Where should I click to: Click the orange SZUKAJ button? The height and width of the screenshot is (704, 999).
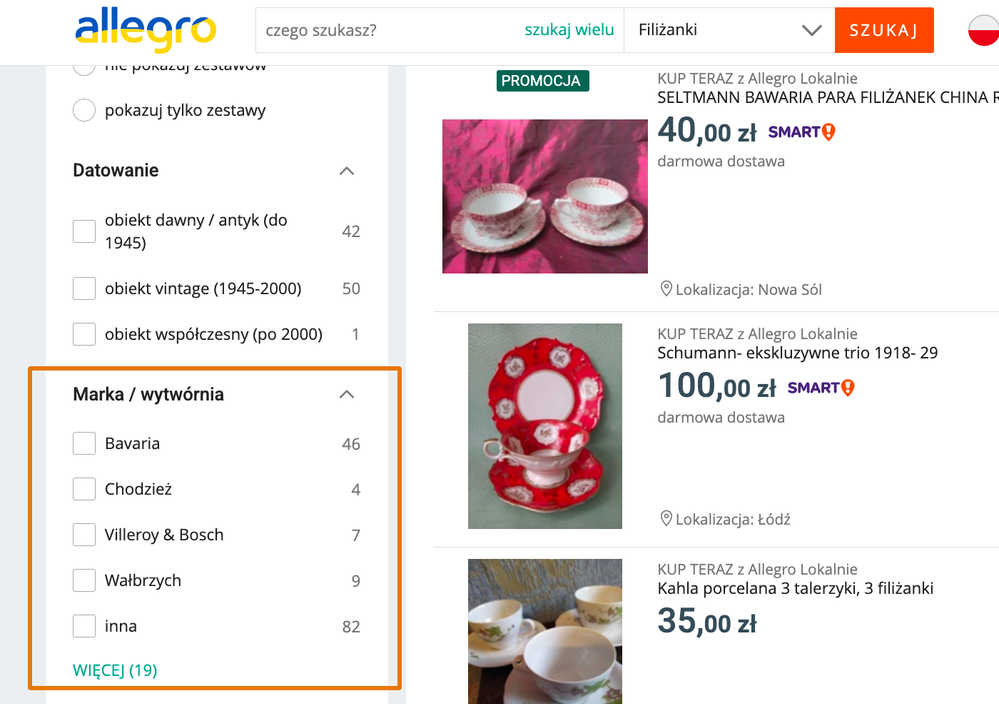(883, 30)
